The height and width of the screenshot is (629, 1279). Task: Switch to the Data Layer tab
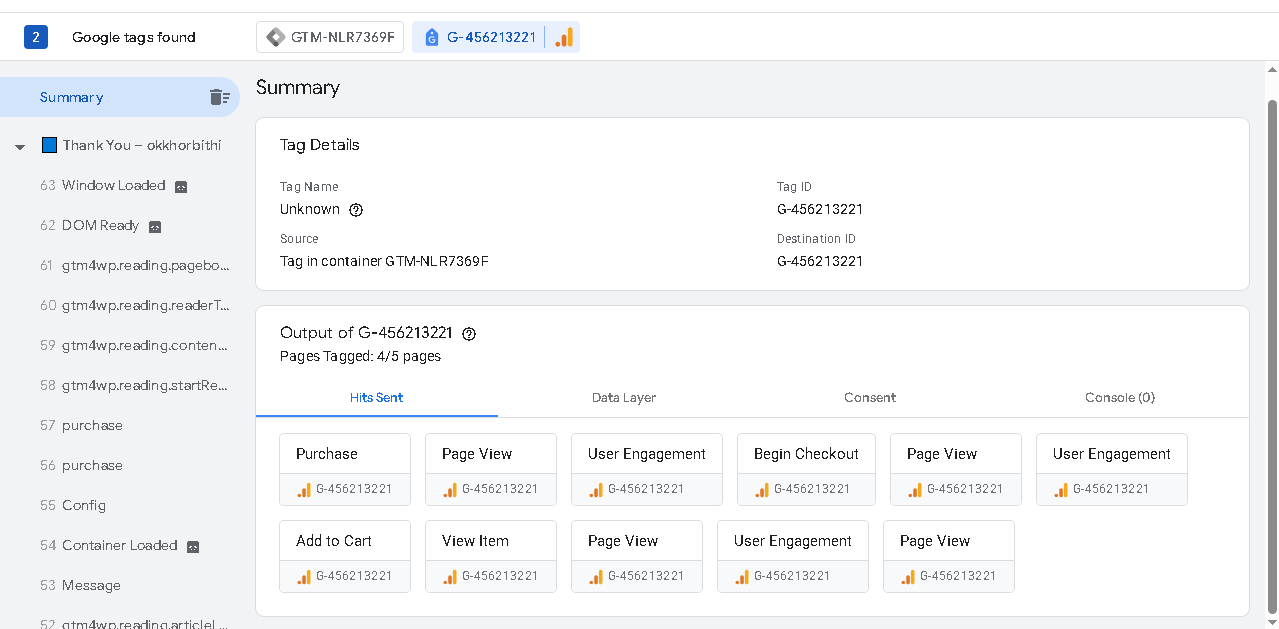click(624, 397)
